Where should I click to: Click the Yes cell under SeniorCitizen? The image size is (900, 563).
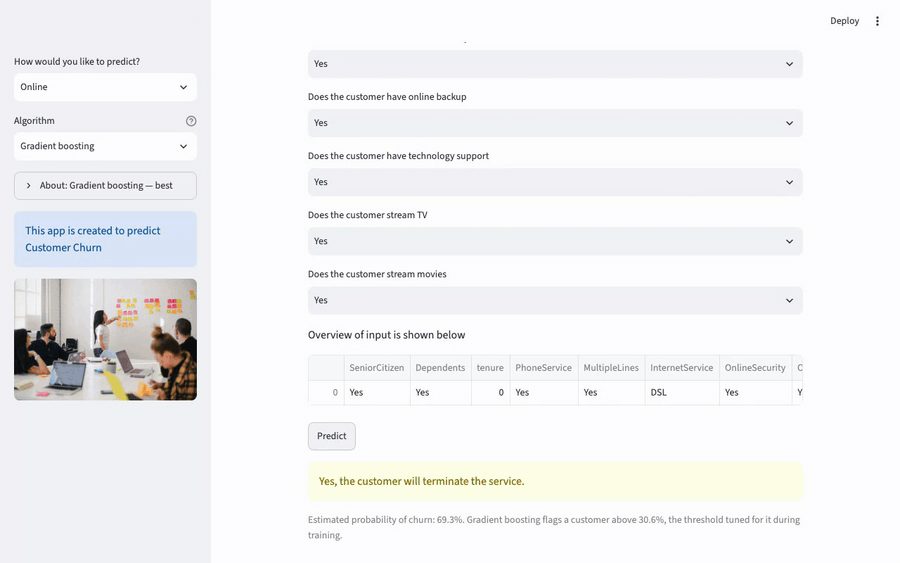(x=377, y=393)
